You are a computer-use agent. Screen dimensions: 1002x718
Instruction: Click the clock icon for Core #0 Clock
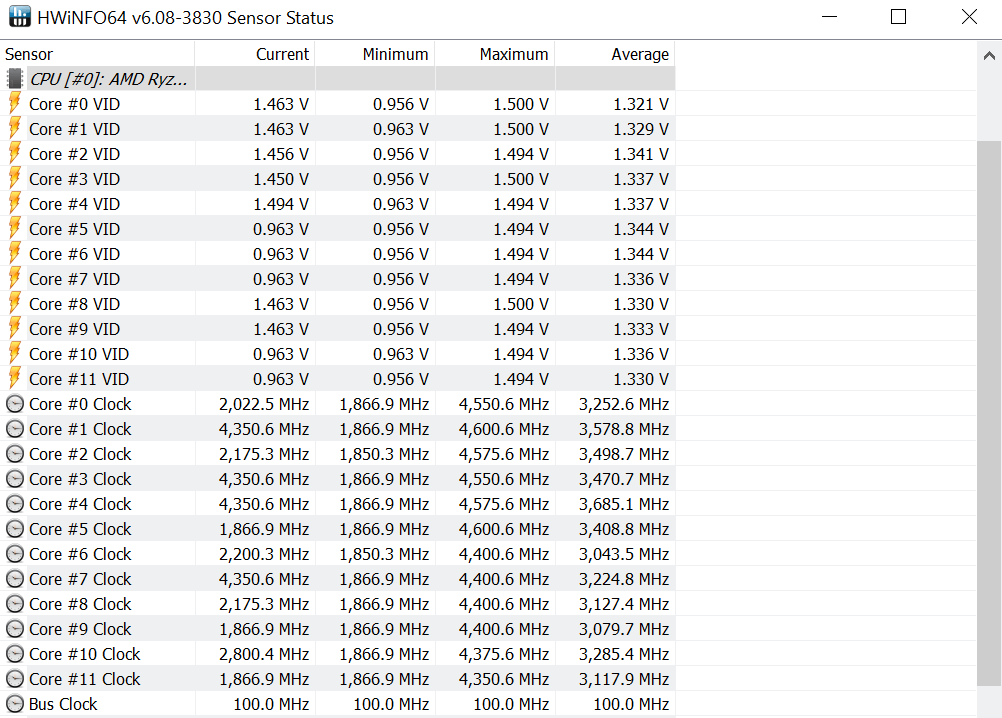pos(15,404)
